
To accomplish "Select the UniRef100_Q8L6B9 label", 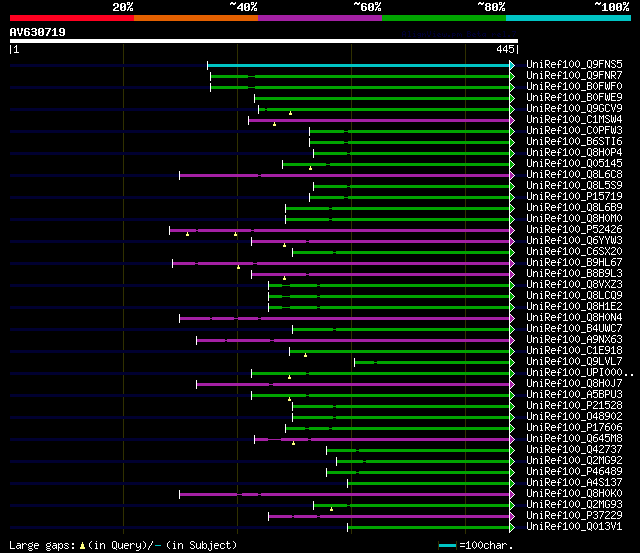I will pyautogui.click(x=574, y=208).
